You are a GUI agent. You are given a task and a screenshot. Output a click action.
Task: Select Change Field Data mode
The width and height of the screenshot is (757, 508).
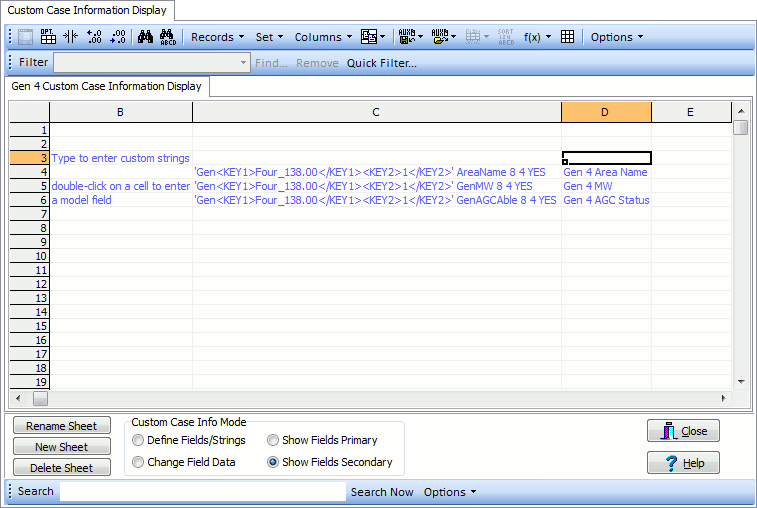click(138, 462)
